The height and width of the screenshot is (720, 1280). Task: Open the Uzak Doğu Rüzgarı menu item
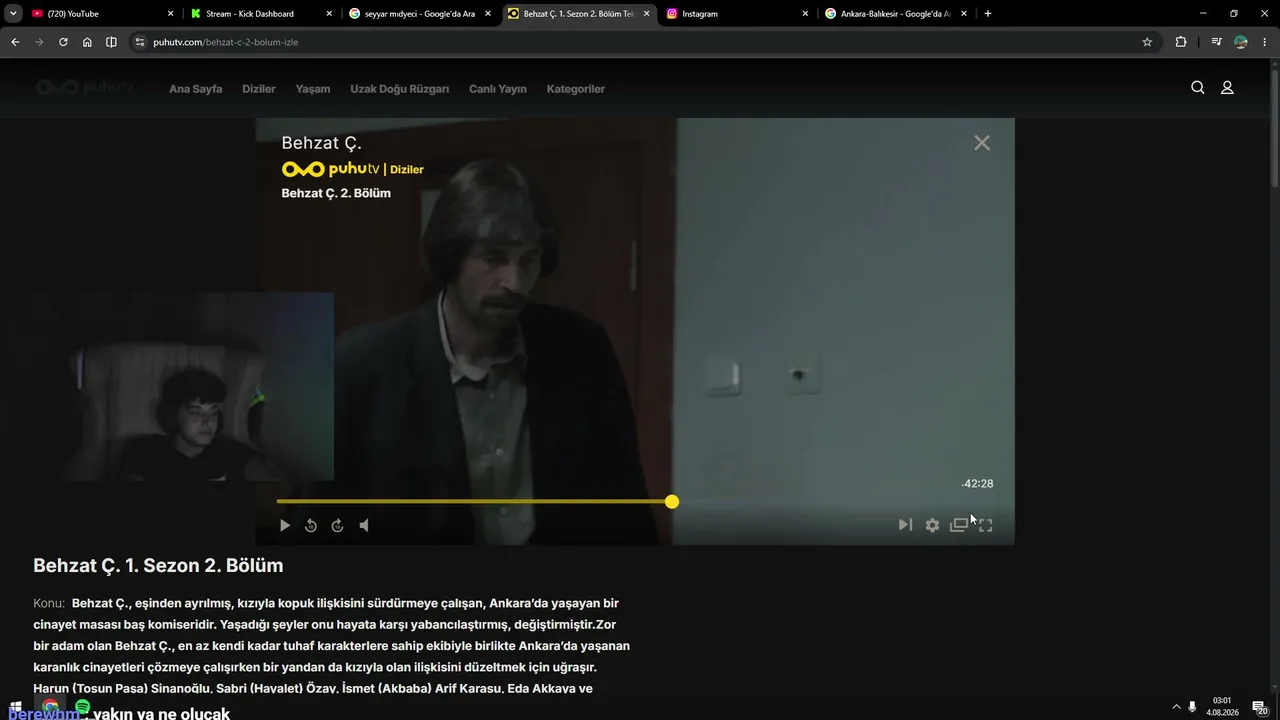(x=399, y=89)
